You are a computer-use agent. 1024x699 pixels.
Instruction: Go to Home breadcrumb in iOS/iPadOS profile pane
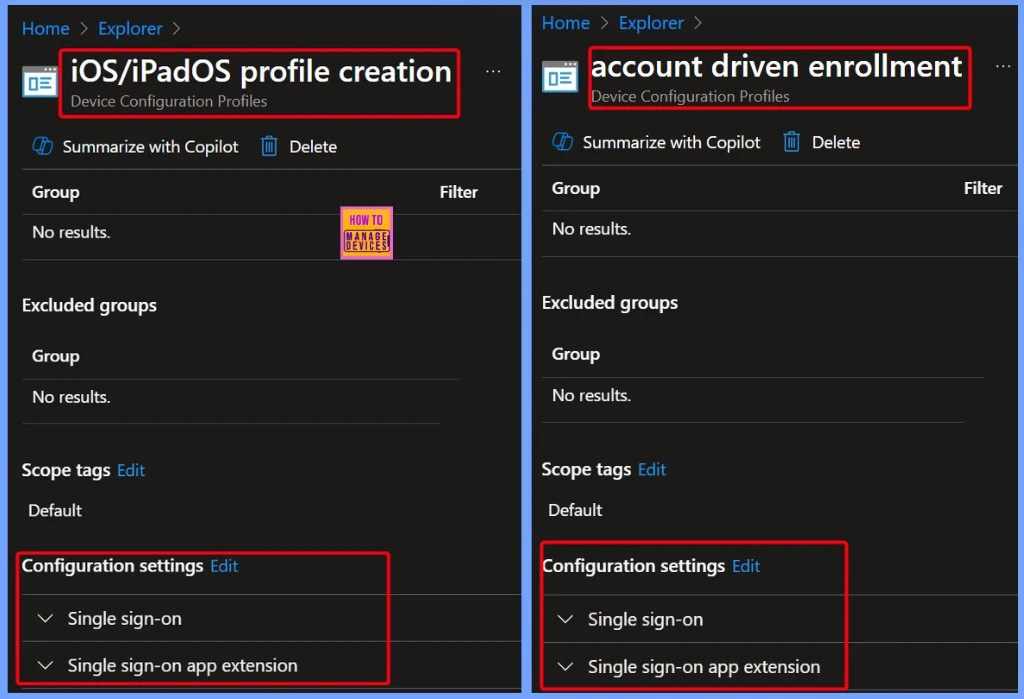pyautogui.click(x=46, y=29)
